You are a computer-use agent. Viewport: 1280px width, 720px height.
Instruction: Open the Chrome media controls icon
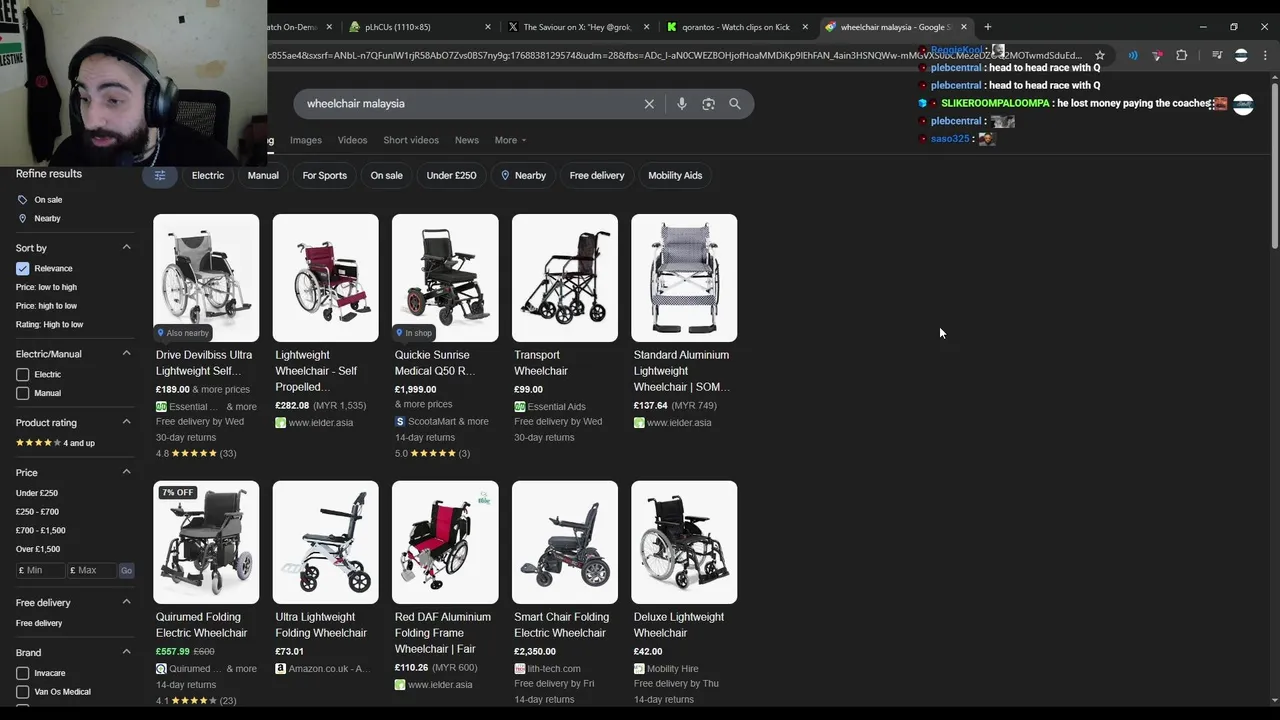coord(1217,56)
